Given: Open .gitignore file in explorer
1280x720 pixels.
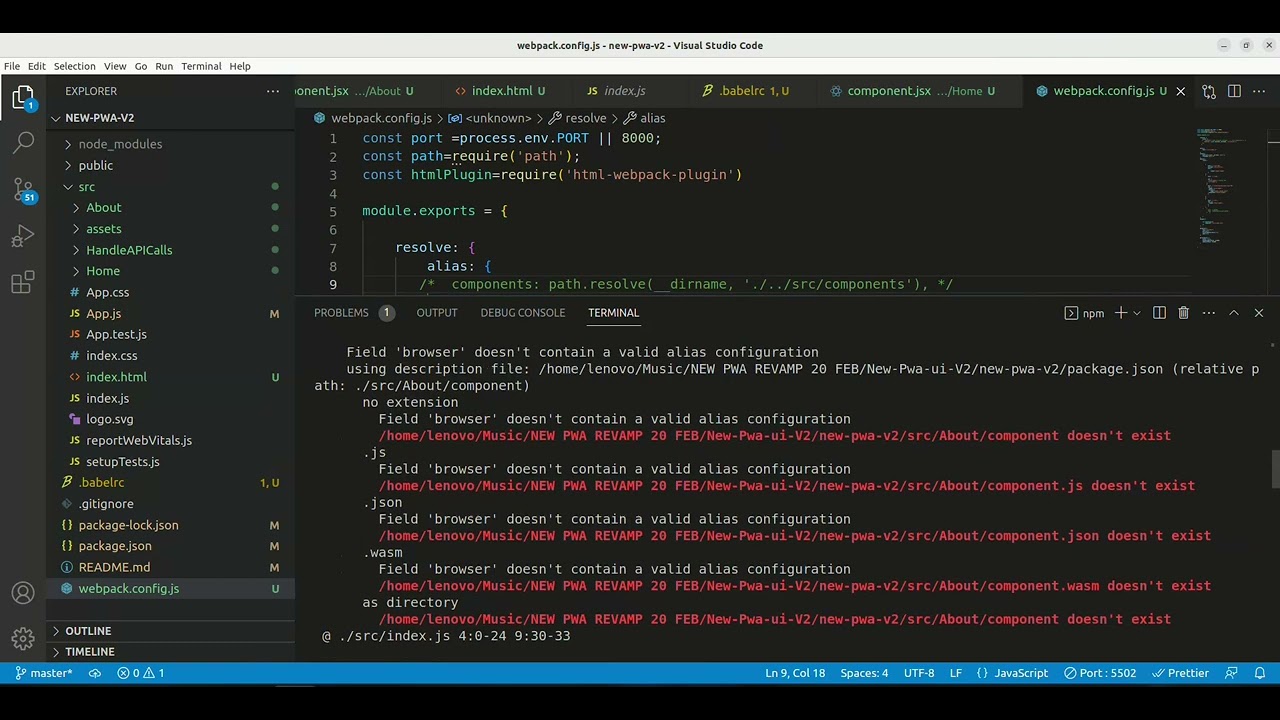Looking at the screenshot, I should pyautogui.click(x=170, y=504).
